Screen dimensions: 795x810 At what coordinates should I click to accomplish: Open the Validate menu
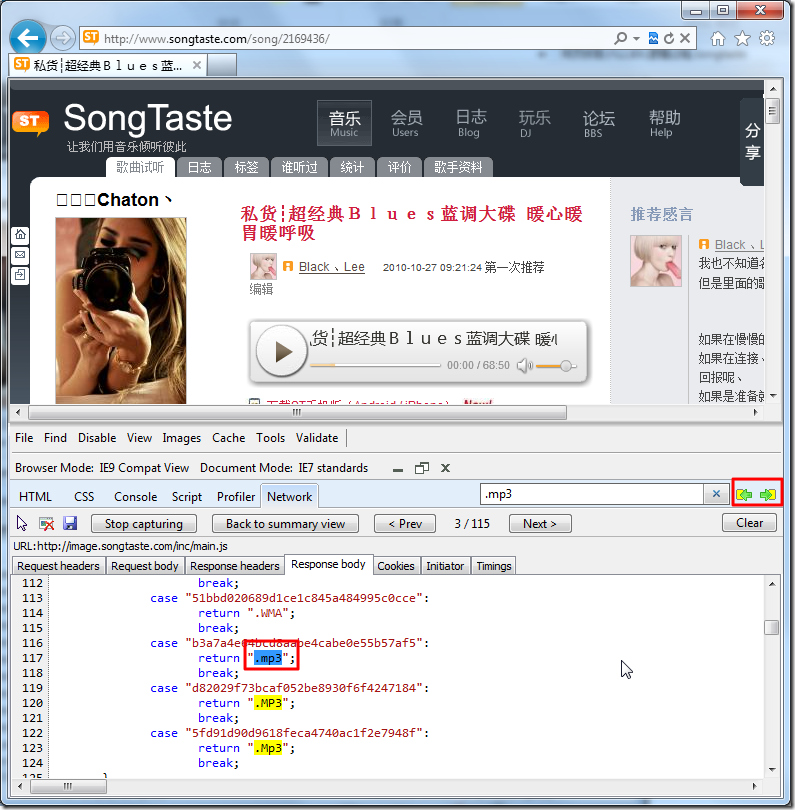tap(317, 438)
